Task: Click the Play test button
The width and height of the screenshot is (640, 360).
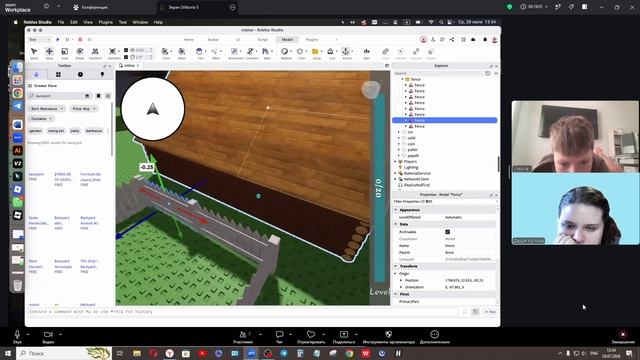Action: click(58, 40)
